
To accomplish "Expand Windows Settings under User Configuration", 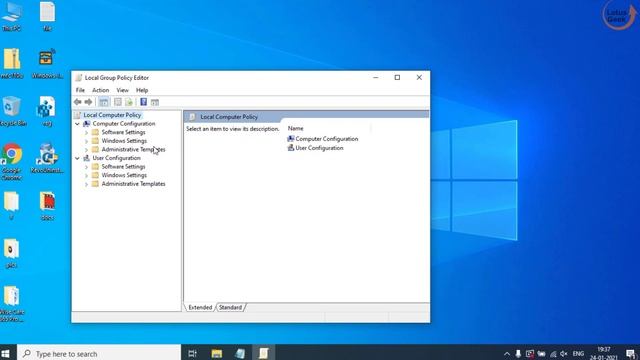I will tap(86, 175).
